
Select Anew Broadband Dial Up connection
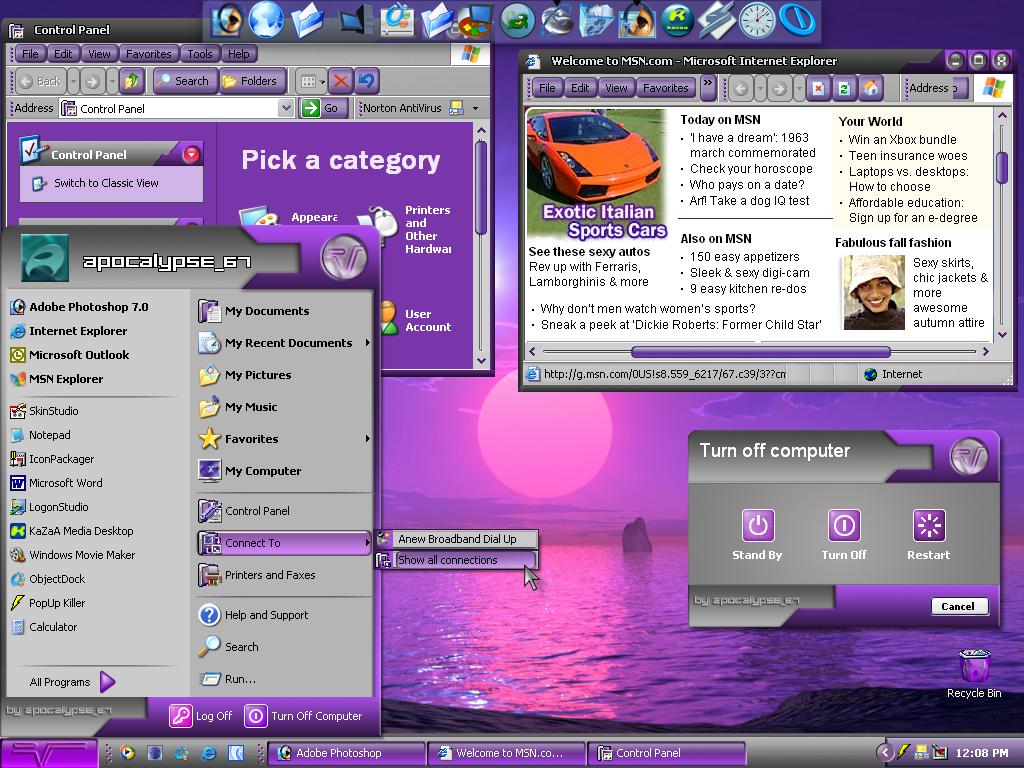click(x=456, y=539)
